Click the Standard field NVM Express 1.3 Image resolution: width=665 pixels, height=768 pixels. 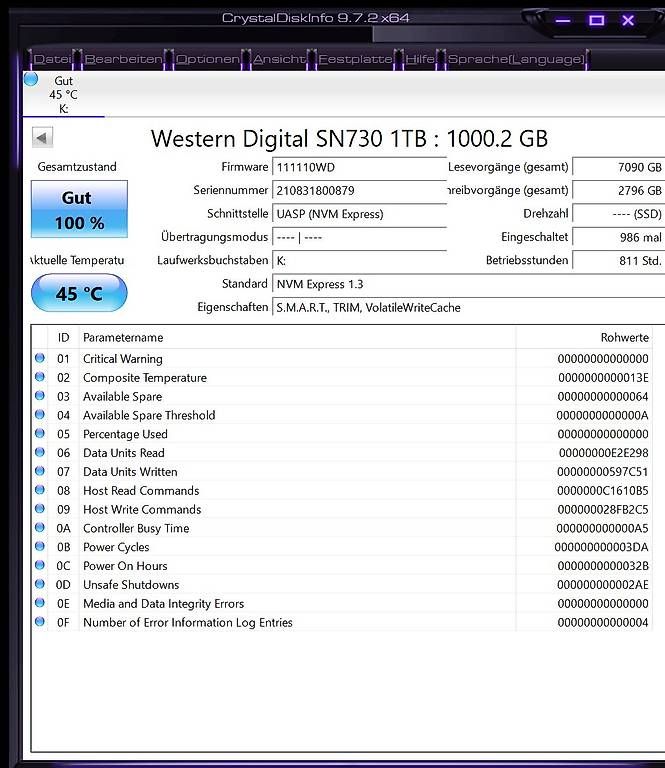pos(468,284)
